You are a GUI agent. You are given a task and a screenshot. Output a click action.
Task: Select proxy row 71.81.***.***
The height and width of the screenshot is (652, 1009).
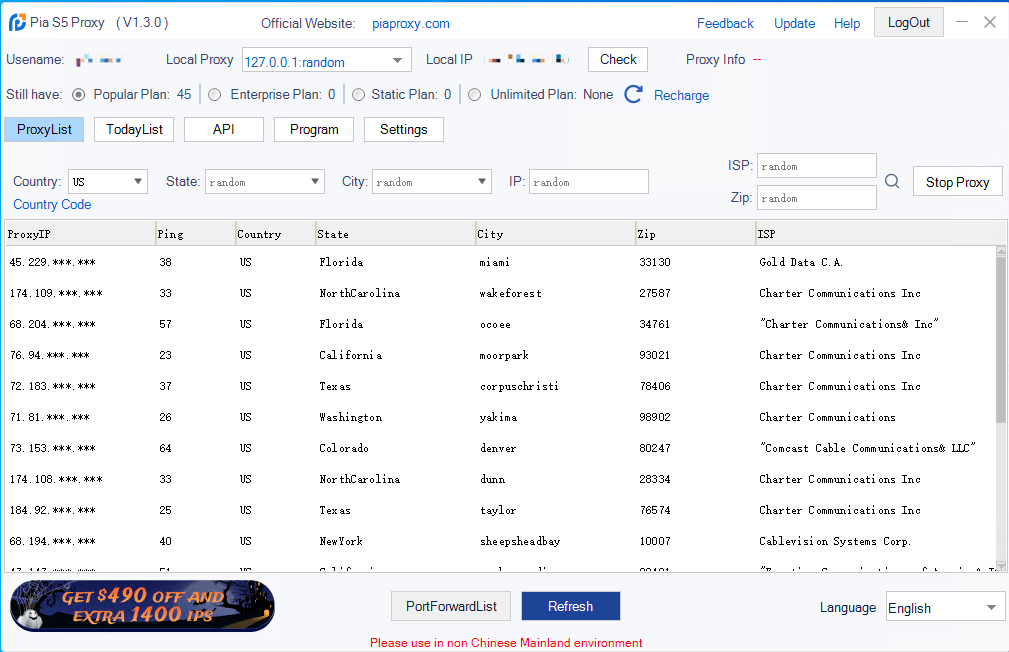(x=500, y=417)
